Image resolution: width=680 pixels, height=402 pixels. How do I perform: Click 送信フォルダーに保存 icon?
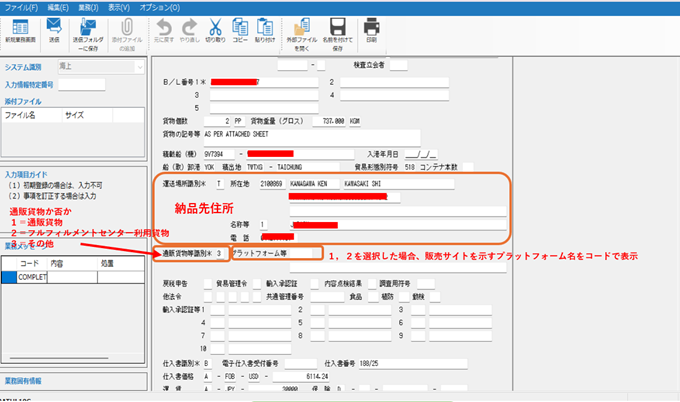(x=87, y=28)
